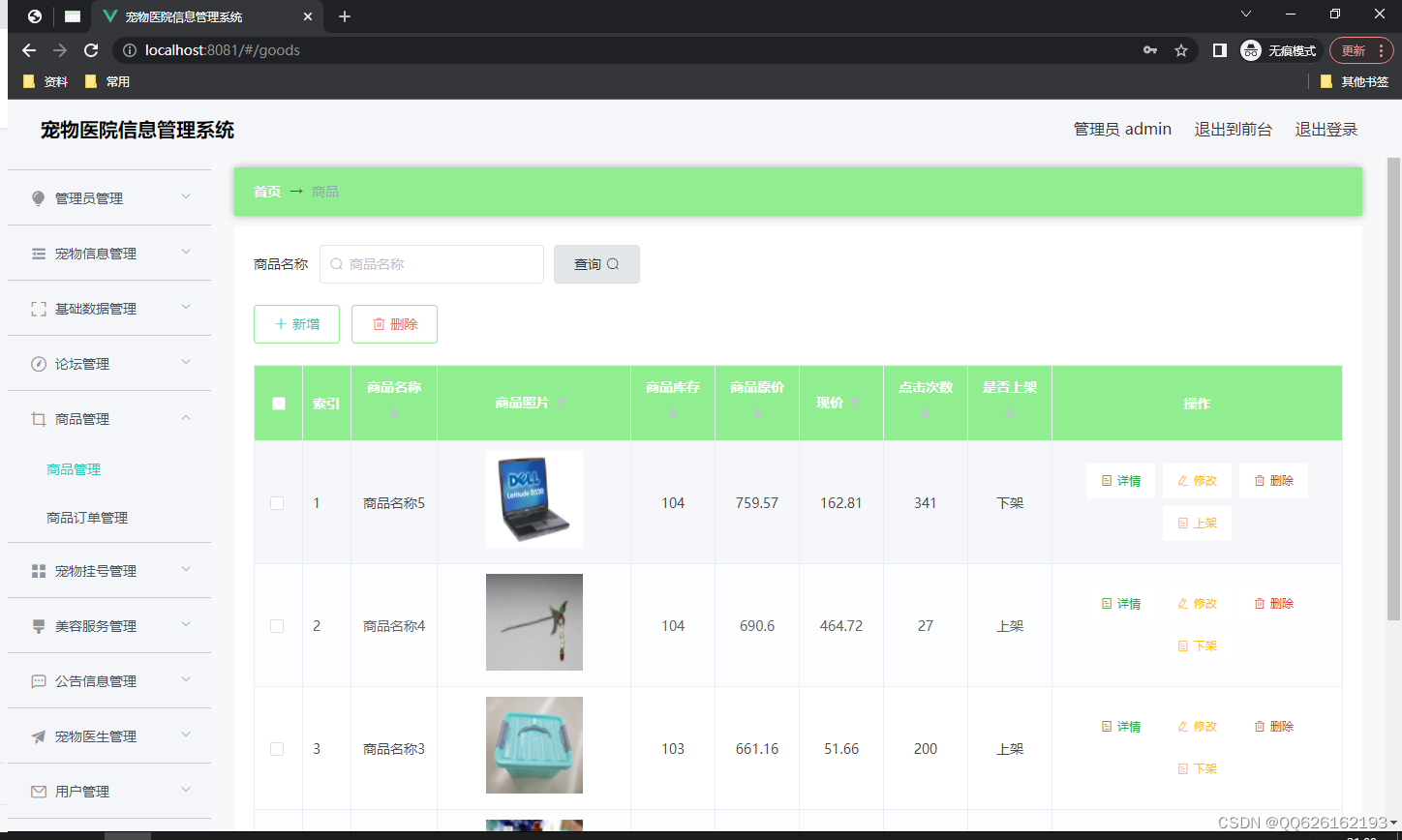The width and height of the screenshot is (1402, 840).
Task: Click 退出到前台 in the header
Action: tap(1233, 130)
